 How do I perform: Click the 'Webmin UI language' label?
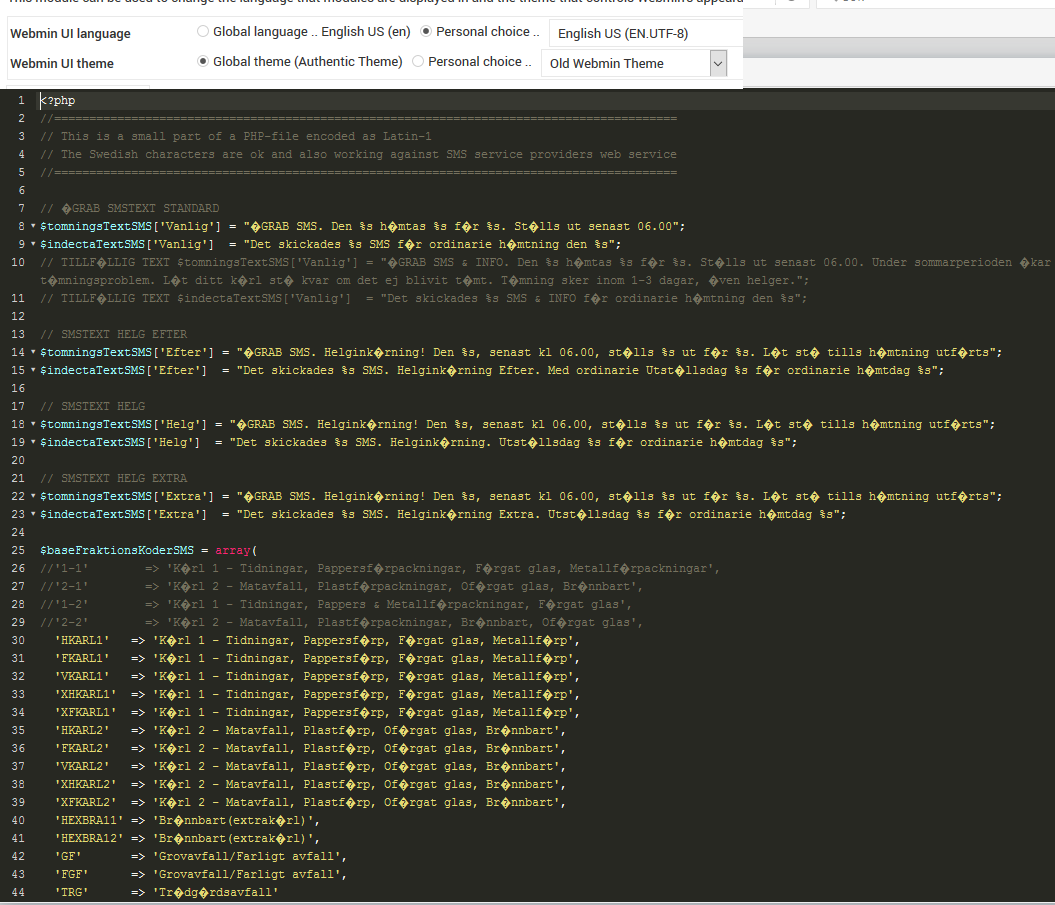71,34
